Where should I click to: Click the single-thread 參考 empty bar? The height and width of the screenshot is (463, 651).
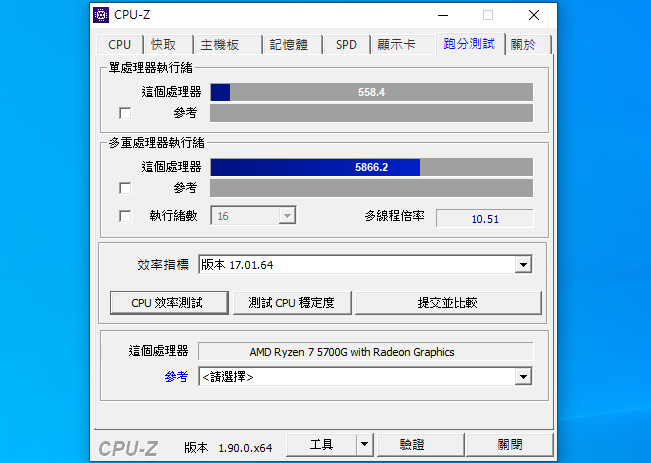(x=372, y=113)
